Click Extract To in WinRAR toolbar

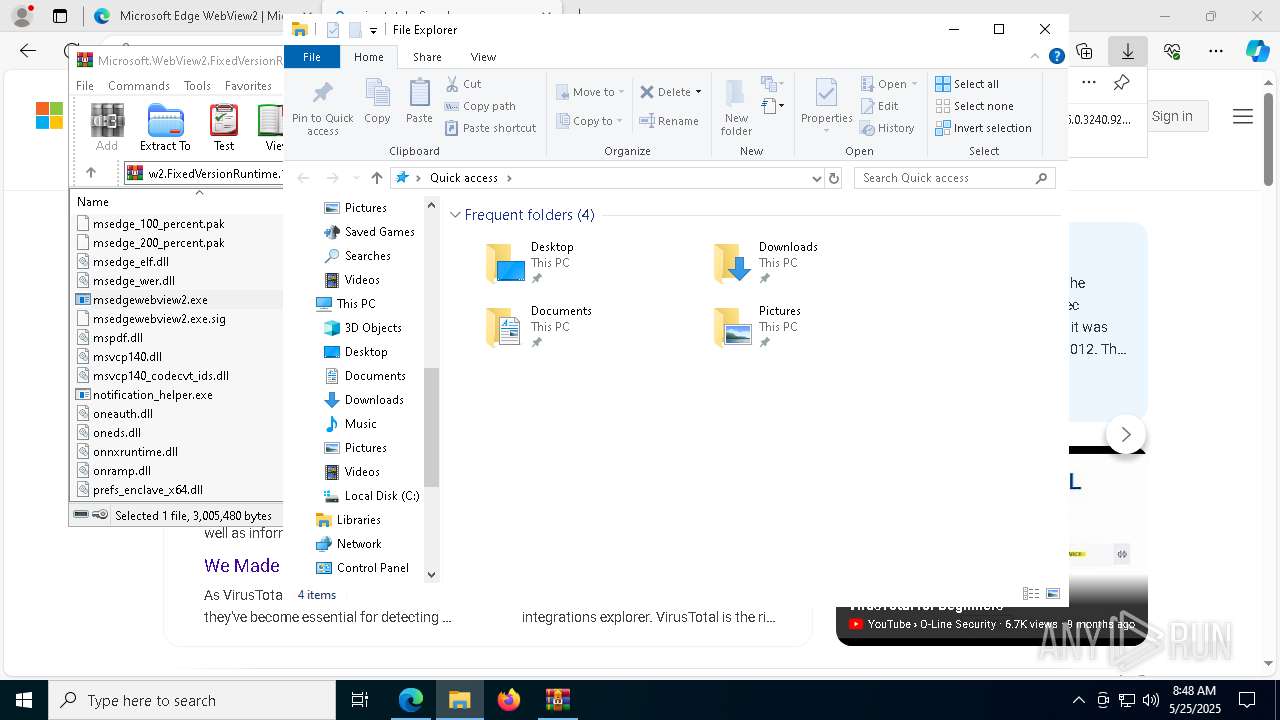click(x=165, y=127)
